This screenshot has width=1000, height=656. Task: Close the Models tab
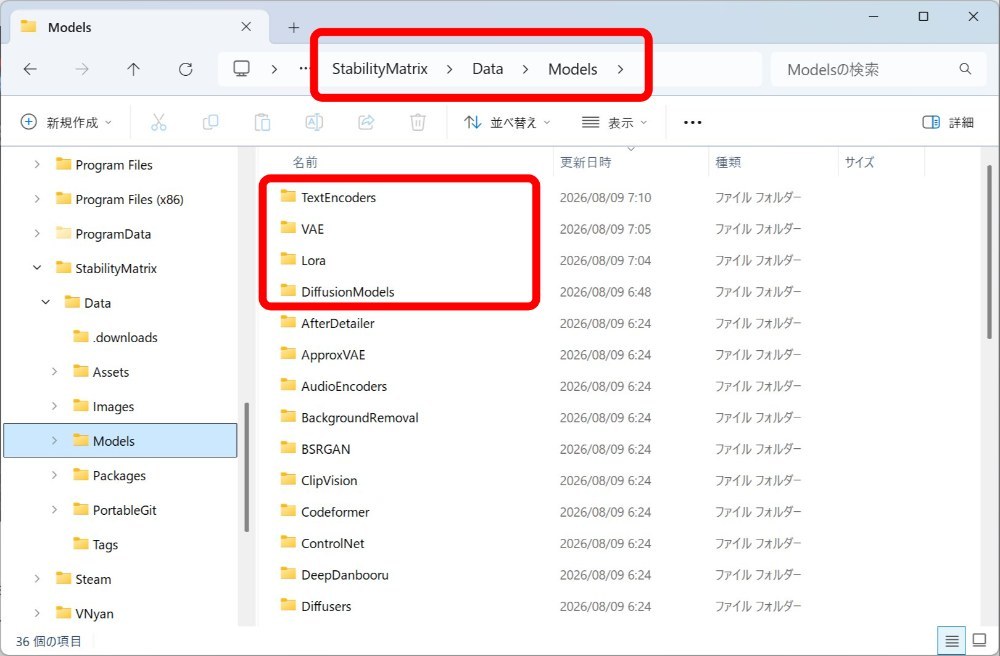[246, 27]
